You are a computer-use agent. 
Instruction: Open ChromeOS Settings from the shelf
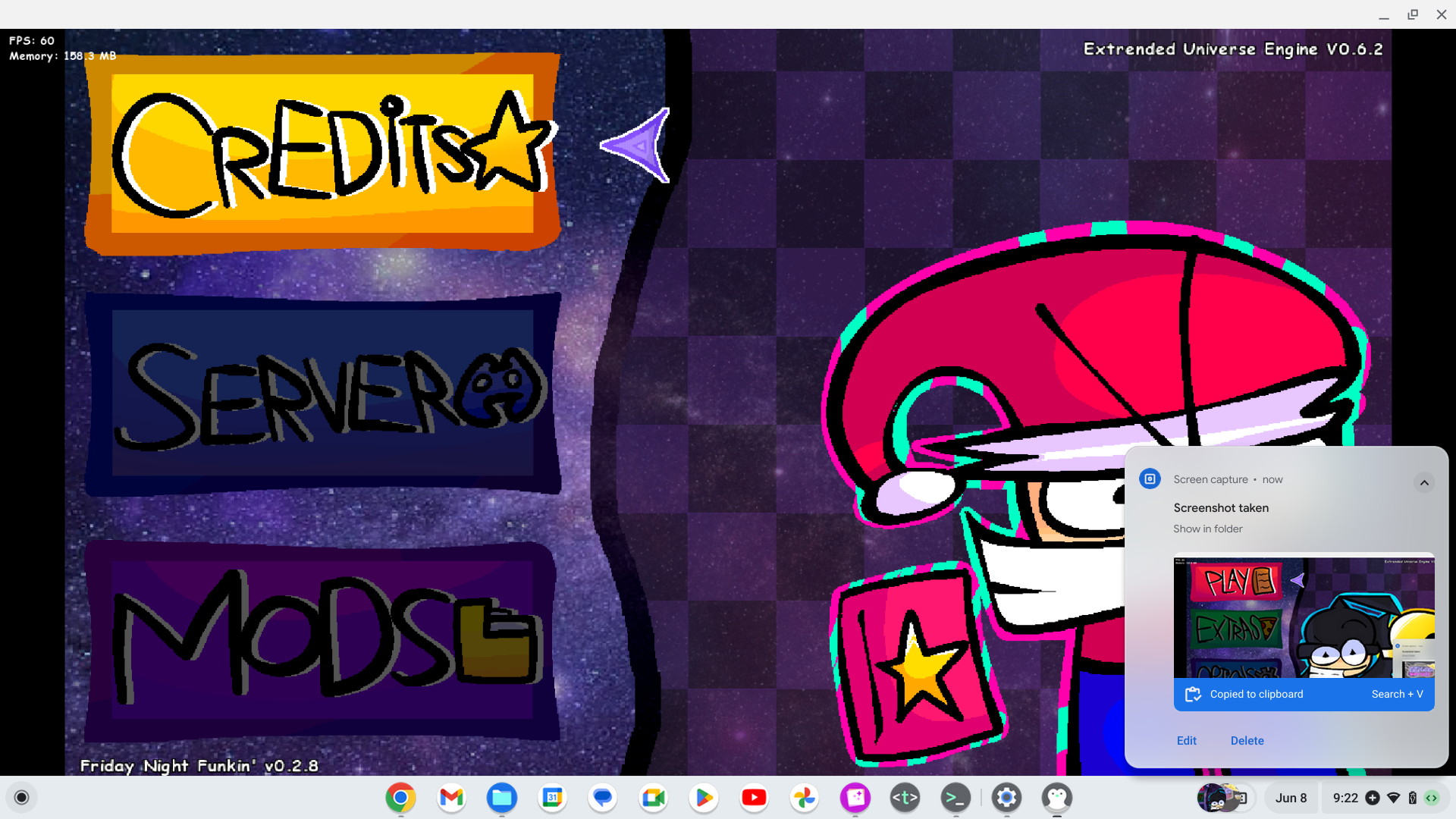(1006, 798)
